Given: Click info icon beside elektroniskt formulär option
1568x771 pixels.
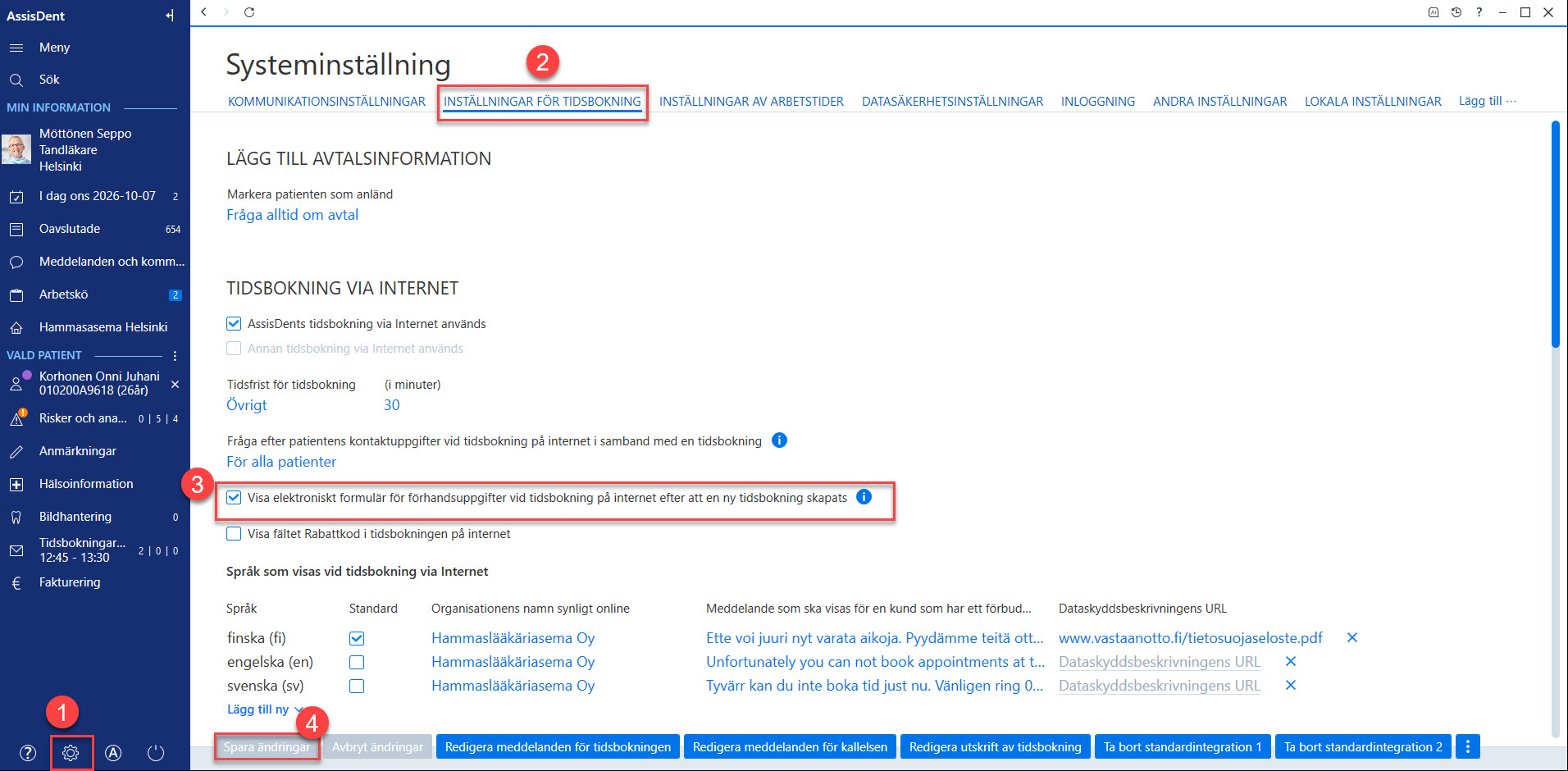Looking at the screenshot, I should point(864,497).
